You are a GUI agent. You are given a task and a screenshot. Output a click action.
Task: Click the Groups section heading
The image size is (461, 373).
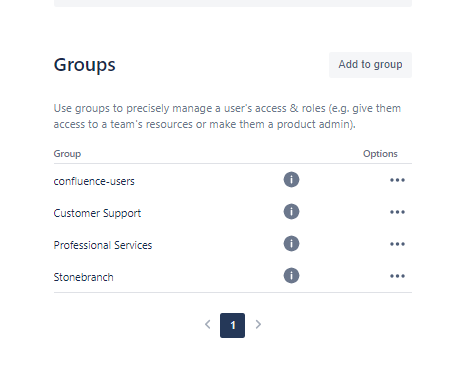coord(85,65)
